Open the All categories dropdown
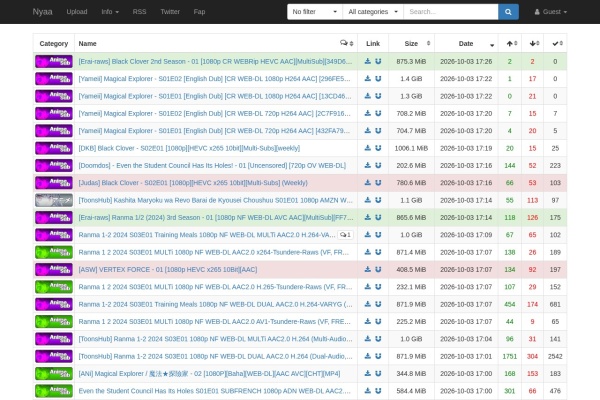The height and width of the screenshot is (400, 600). [373, 12]
